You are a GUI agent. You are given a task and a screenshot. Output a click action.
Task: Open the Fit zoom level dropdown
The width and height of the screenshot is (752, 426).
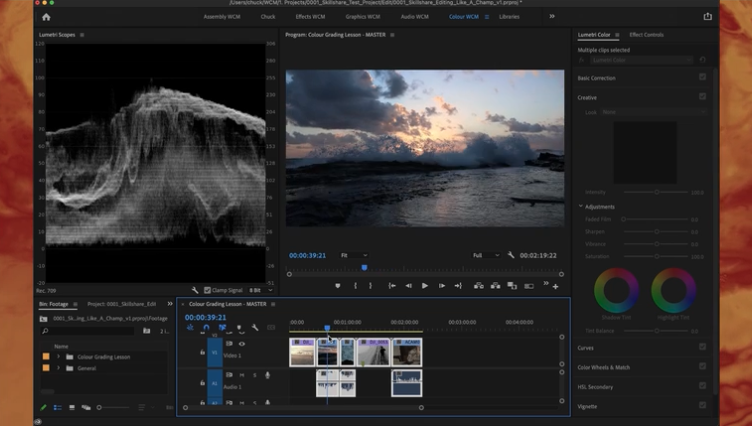click(x=352, y=255)
